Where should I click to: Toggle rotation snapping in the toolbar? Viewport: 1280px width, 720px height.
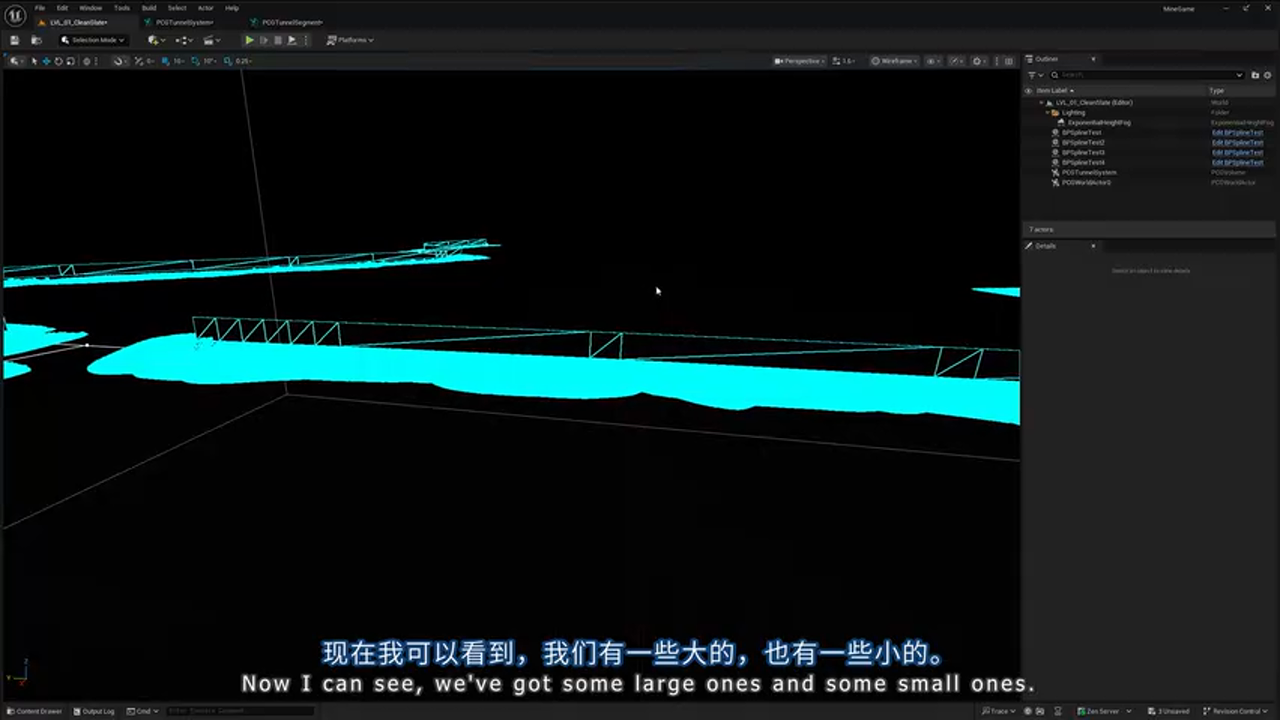[x=197, y=61]
